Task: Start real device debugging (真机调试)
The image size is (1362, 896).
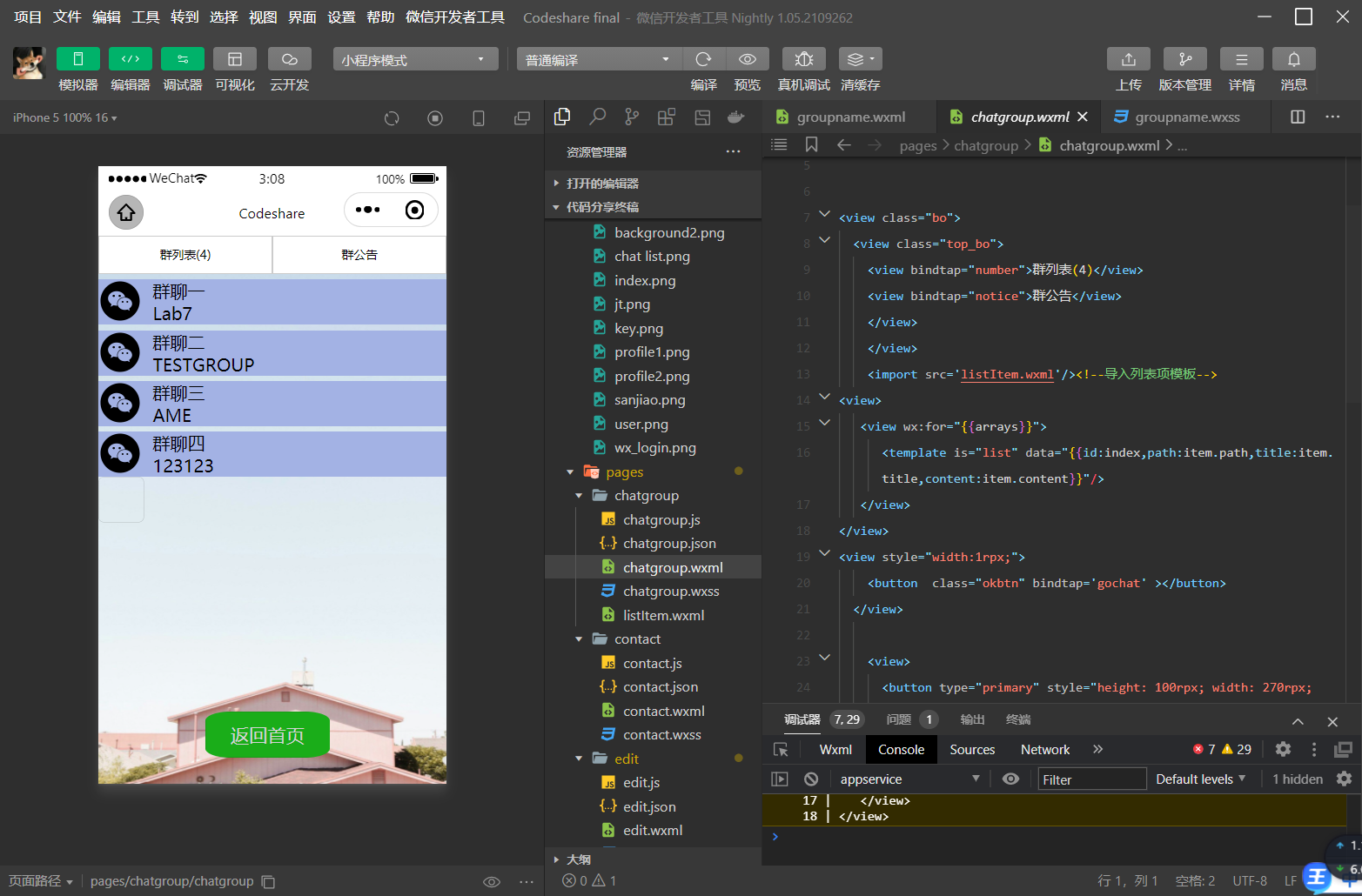Action: 804,58
